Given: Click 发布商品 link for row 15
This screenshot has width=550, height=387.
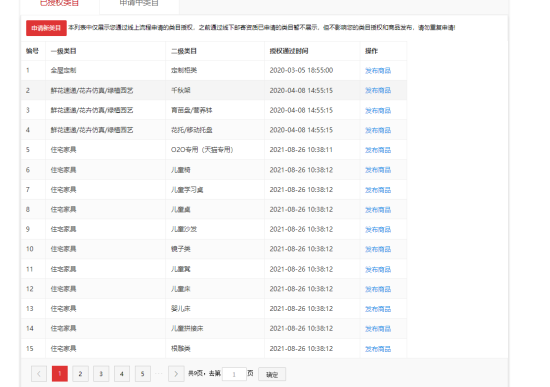Looking at the screenshot, I should tap(378, 349).
